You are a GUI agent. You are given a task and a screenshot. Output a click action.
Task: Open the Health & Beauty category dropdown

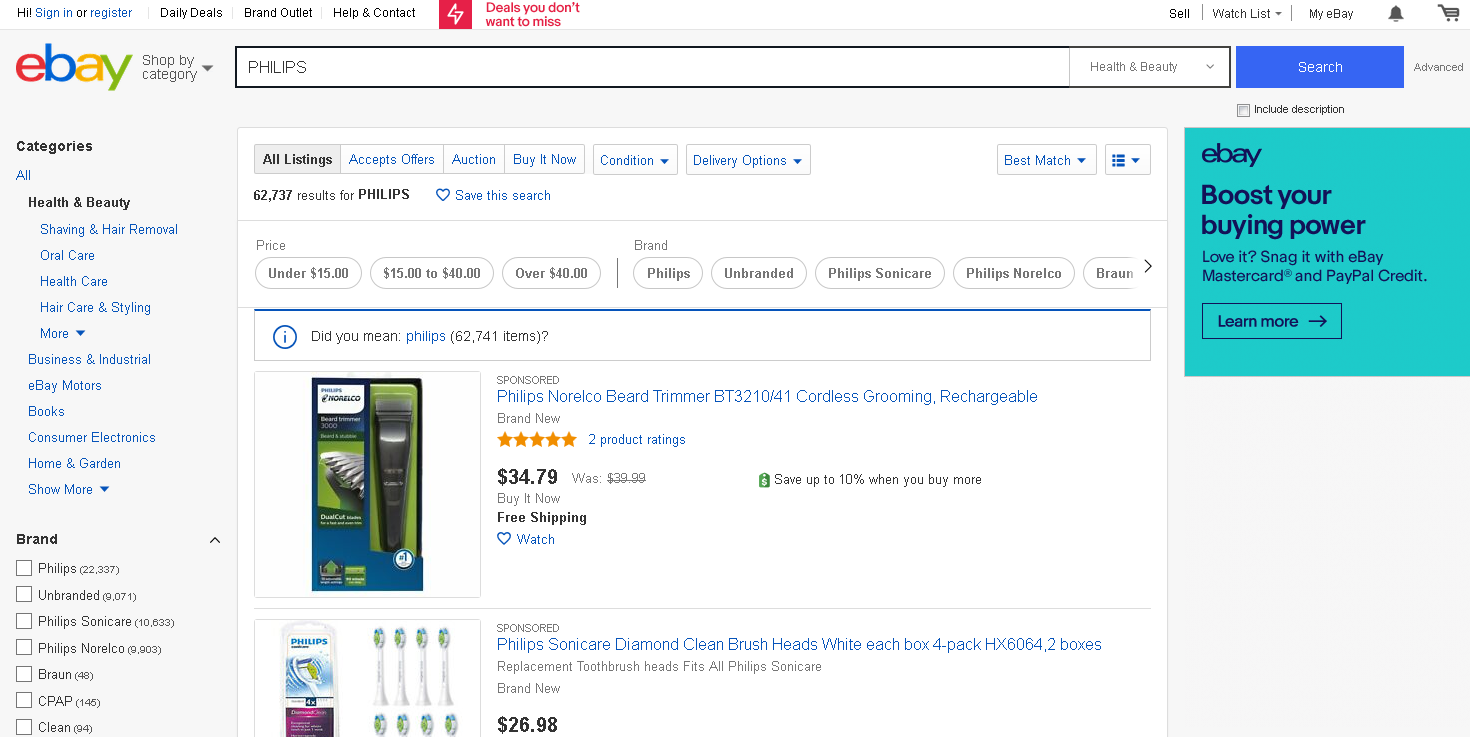click(1149, 67)
